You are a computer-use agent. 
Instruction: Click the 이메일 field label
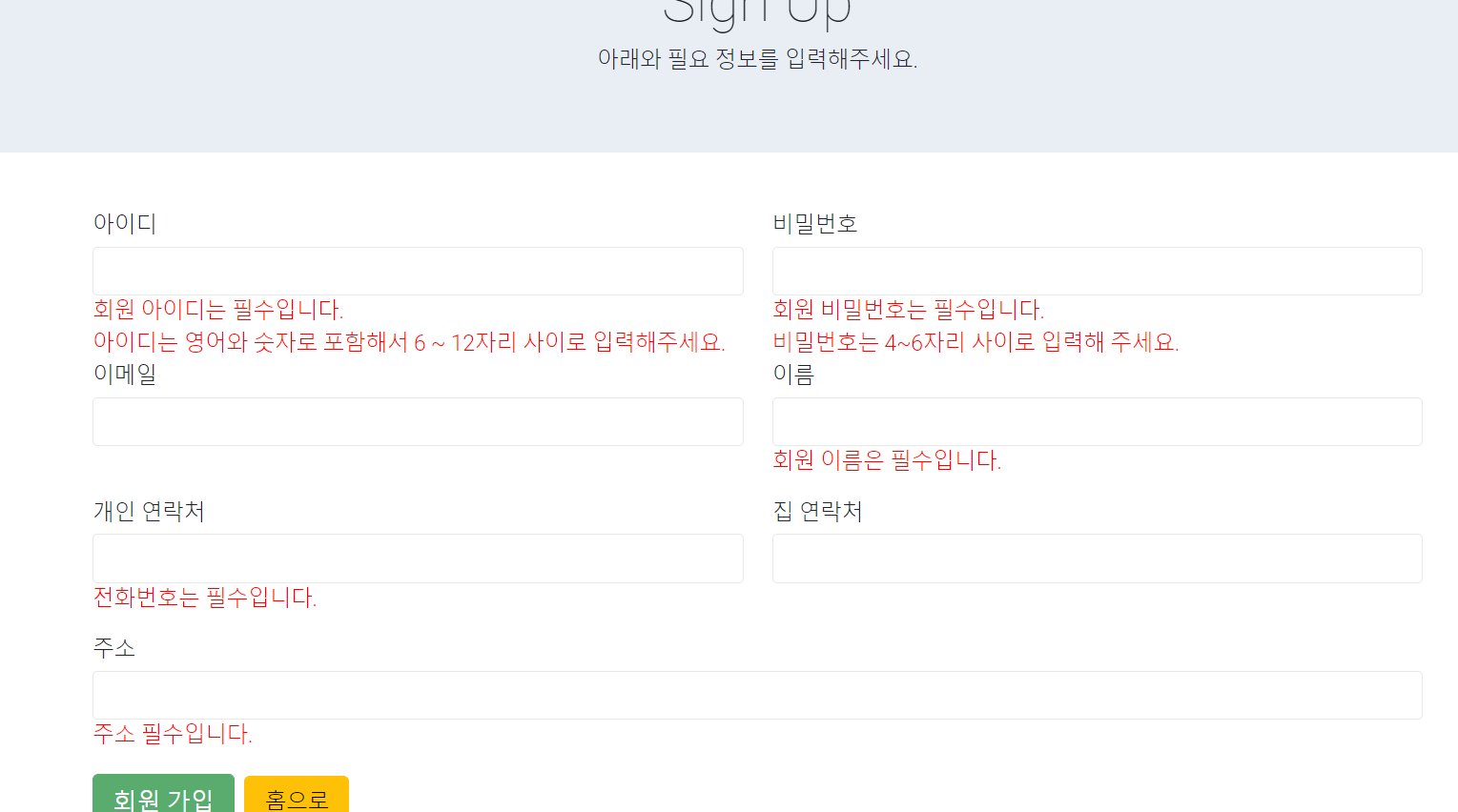(125, 375)
